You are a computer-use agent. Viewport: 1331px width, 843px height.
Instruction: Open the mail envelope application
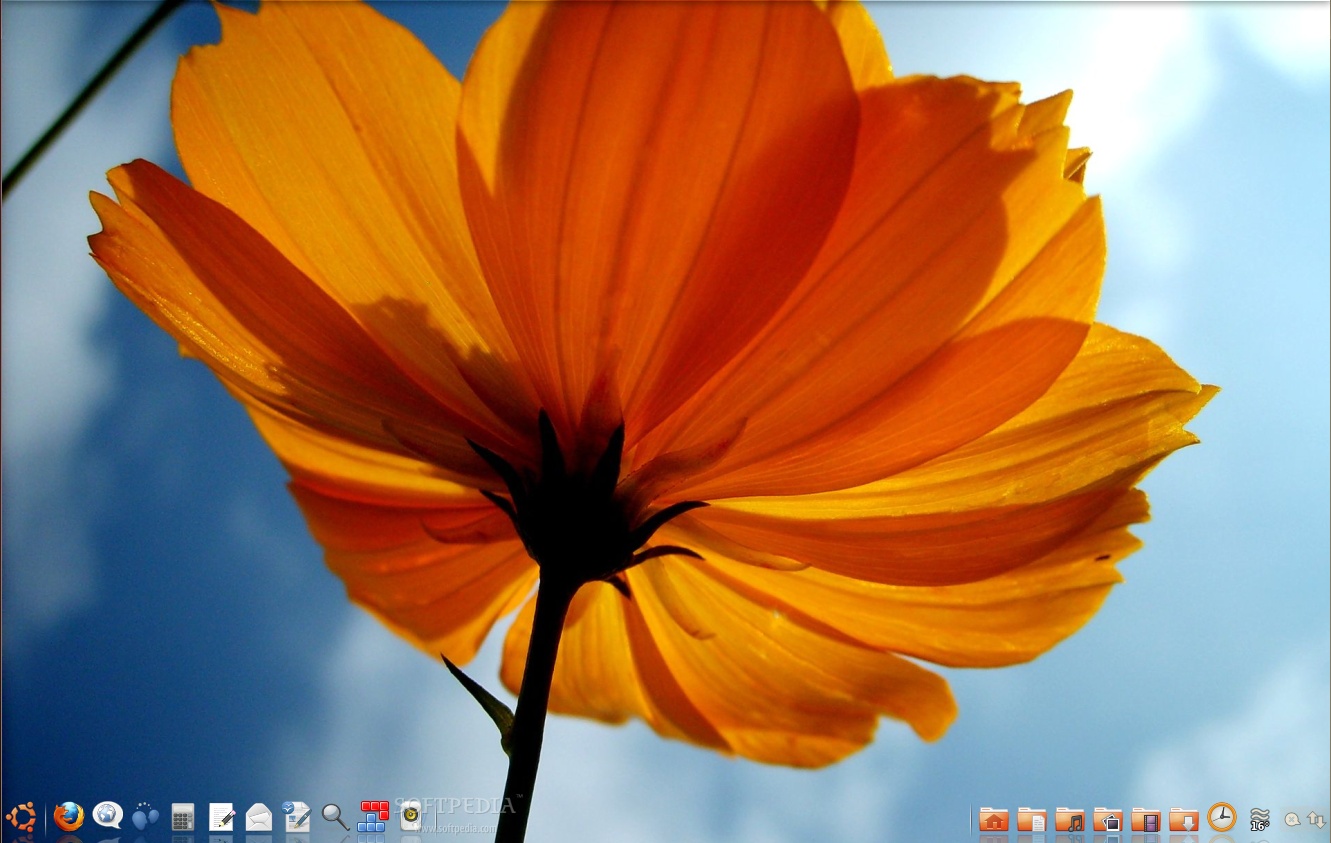(259, 817)
